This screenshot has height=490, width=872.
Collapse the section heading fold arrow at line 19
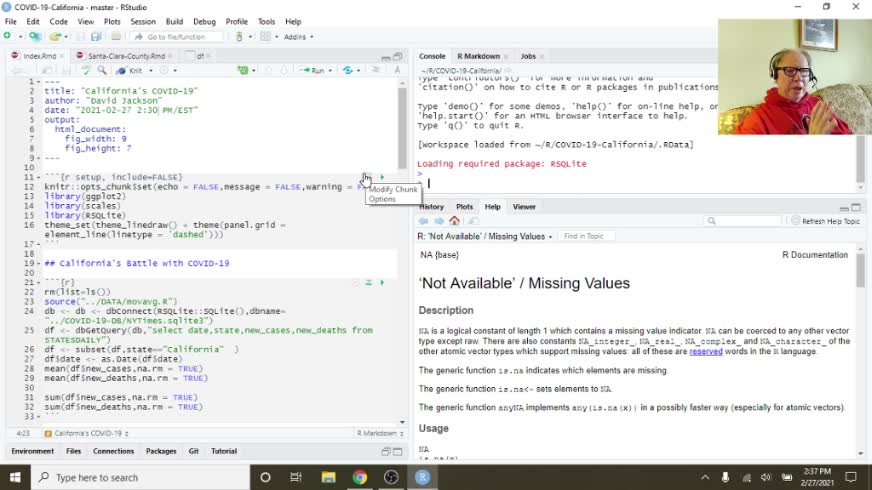click(38, 264)
